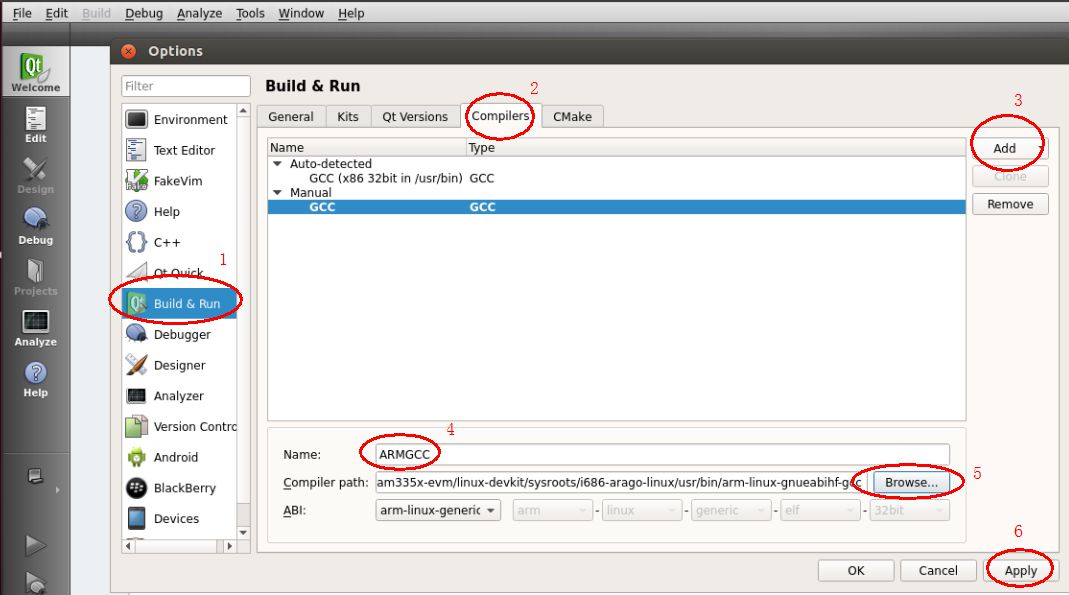This screenshot has width=1069, height=595.
Task: Open the kit selector monitor icon
Action: coord(35,476)
